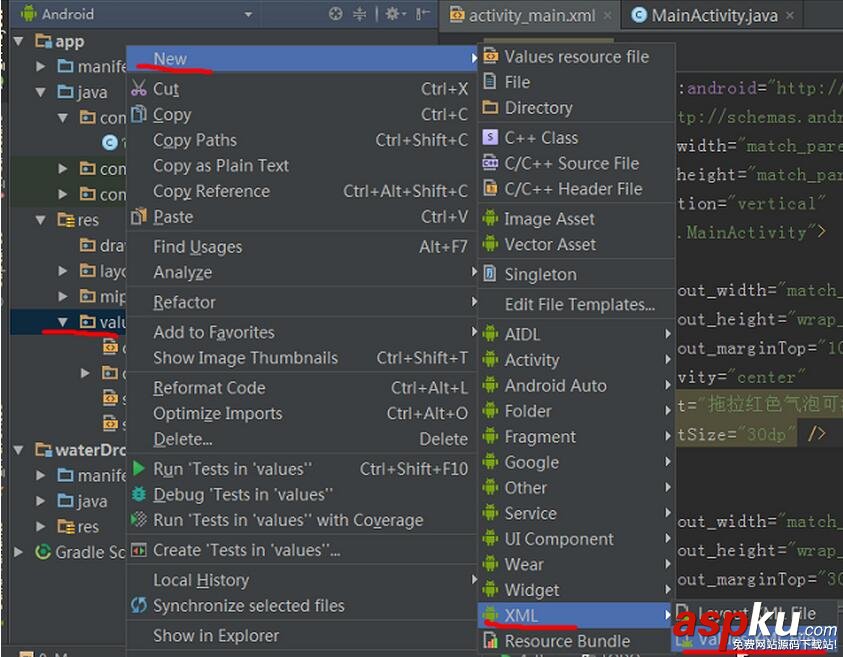The width and height of the screenshot is (843, 657).
Task: Click the File document icon in submenu
Action: [490, 81]
